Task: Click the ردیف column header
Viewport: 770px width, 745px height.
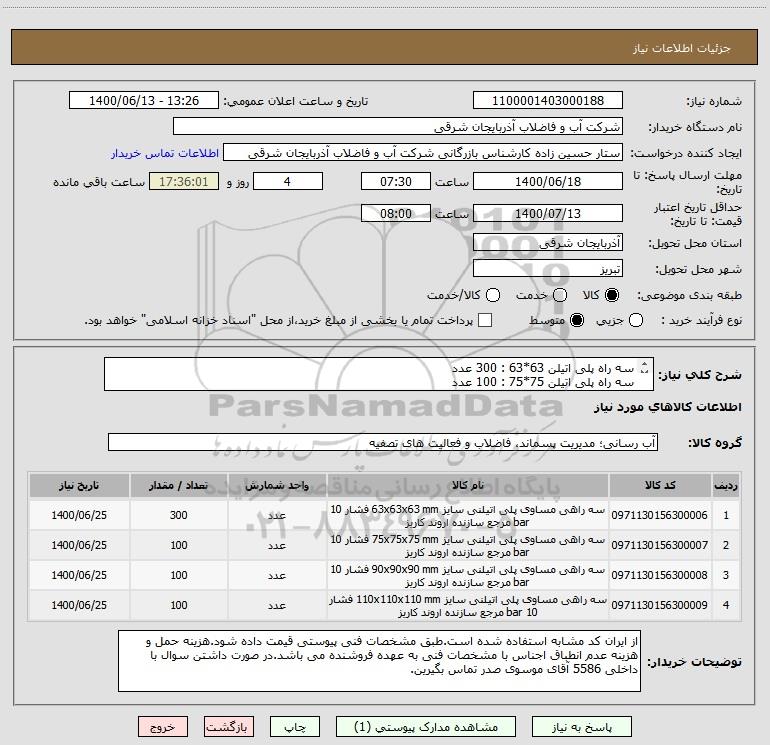Action: 726,486
